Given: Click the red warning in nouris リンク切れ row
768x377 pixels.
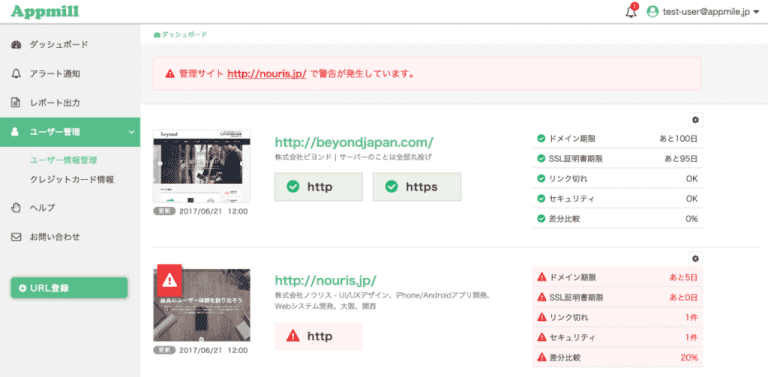Looking at the screenshot, I should (x=542, y=317).
